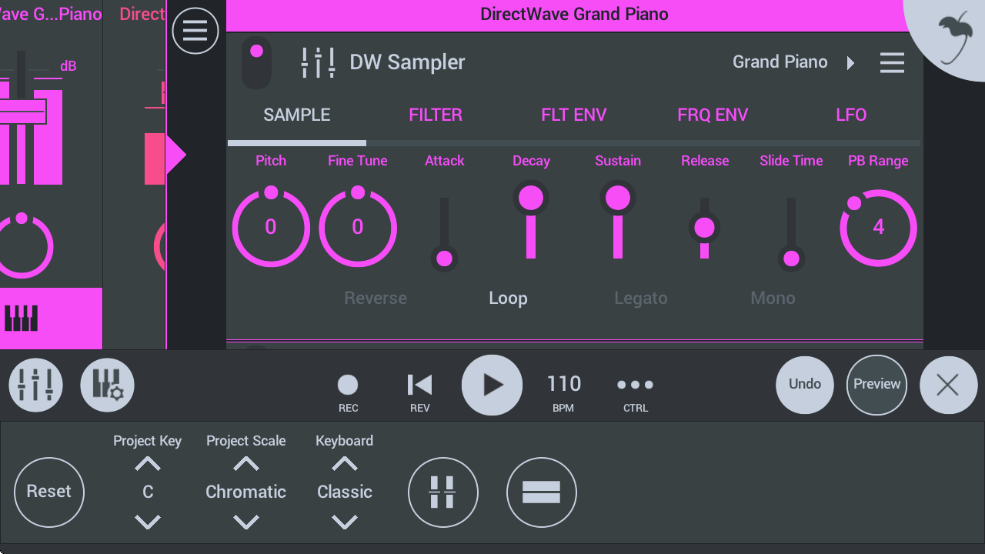The image size is (985, 554).
Task: Click the DW Sampler mixer sliders icon
Action: [318, 62]
